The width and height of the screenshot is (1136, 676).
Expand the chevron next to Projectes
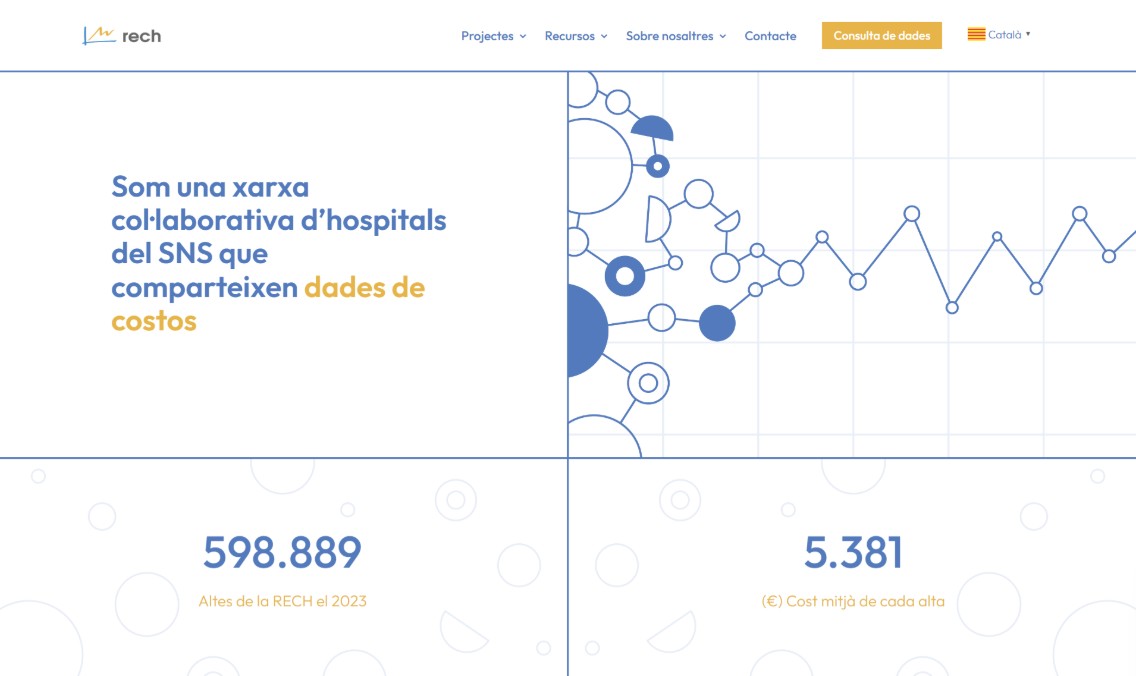[x=523, y=37]
